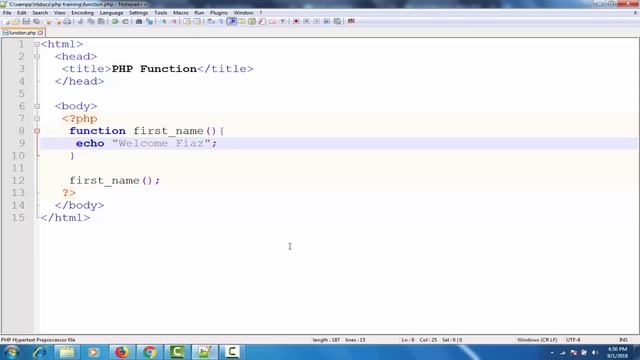Screen dimensions: 640x360
Task: Click the Windows Start button
Action: point(11,352)
